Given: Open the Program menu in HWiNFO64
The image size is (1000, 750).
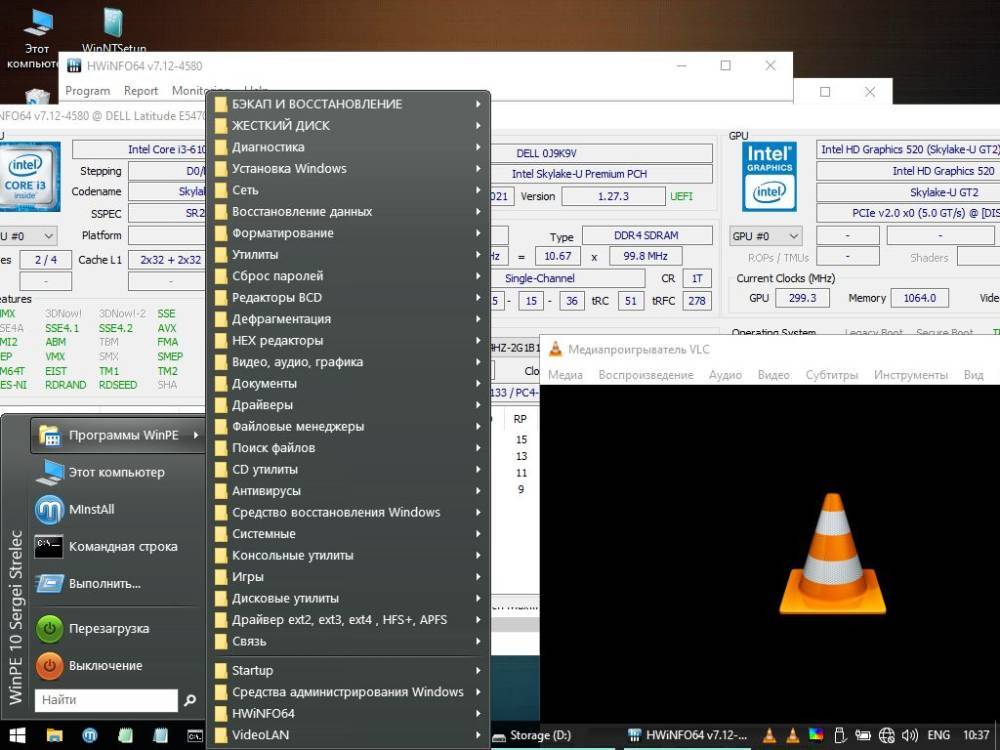Looking at the screenshot, I should click(x=87, y=91).
